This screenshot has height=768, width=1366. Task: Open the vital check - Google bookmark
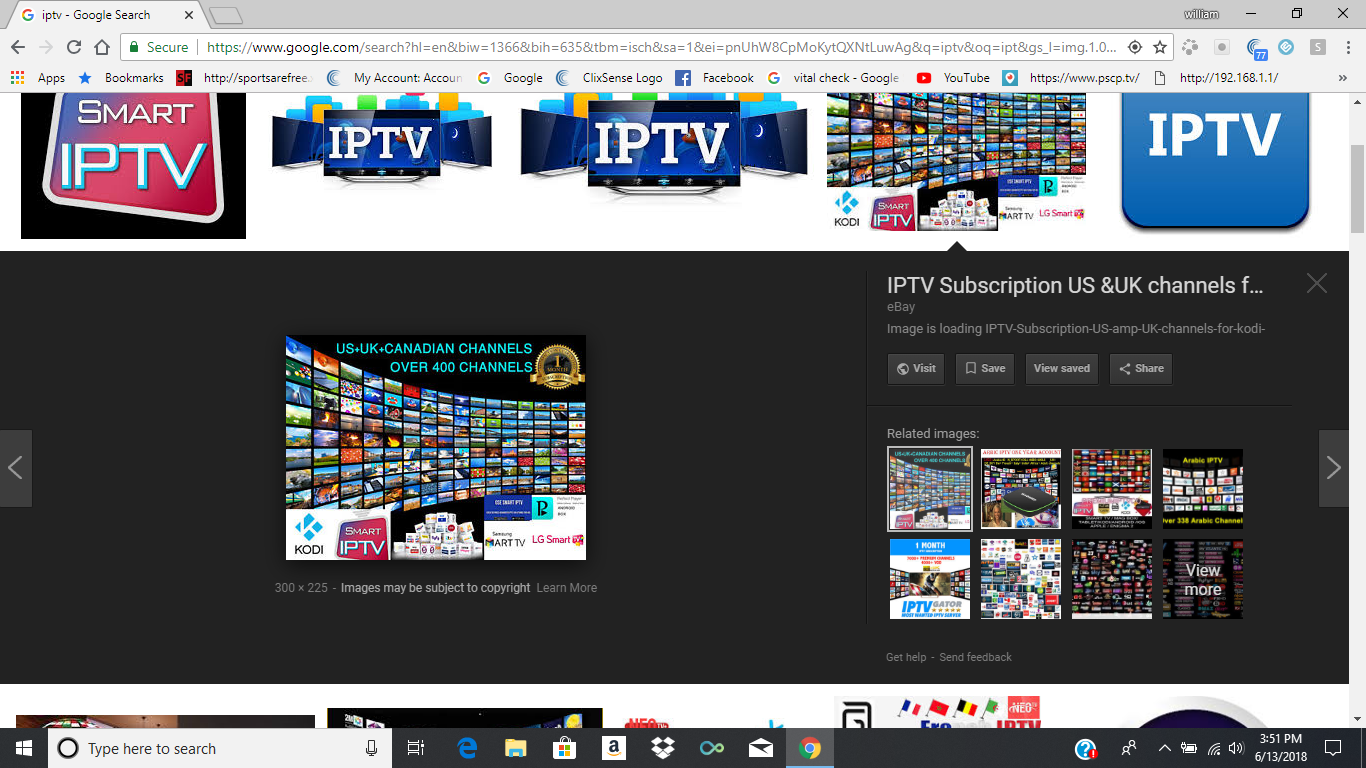833,78
